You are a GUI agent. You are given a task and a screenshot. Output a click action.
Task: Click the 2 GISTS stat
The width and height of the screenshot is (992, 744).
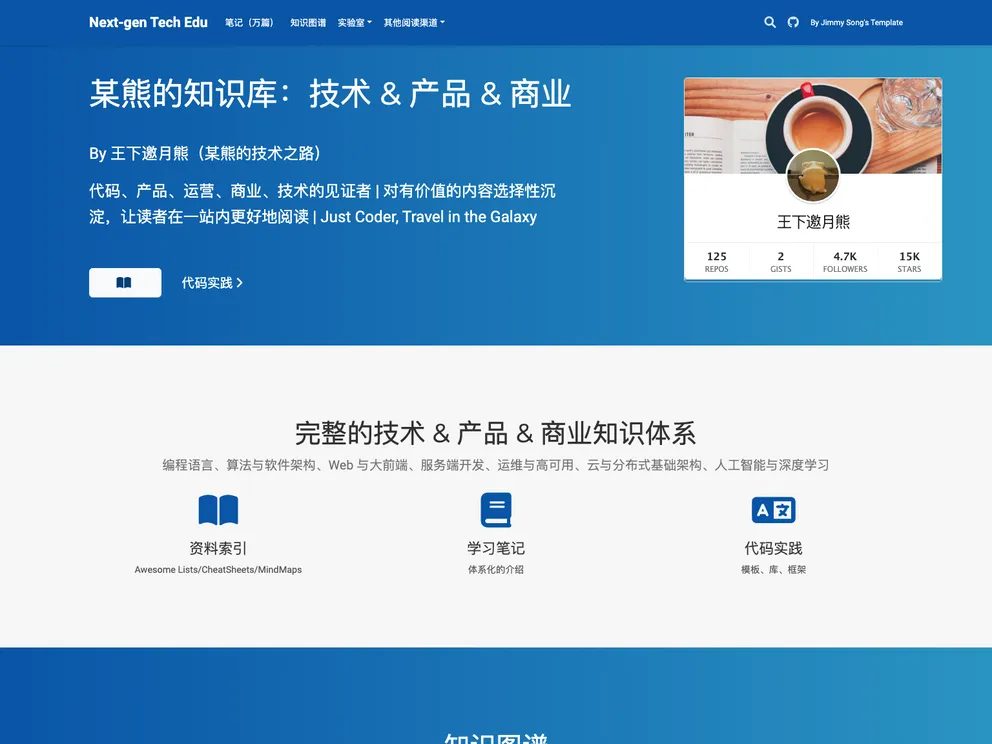[781, 261]
